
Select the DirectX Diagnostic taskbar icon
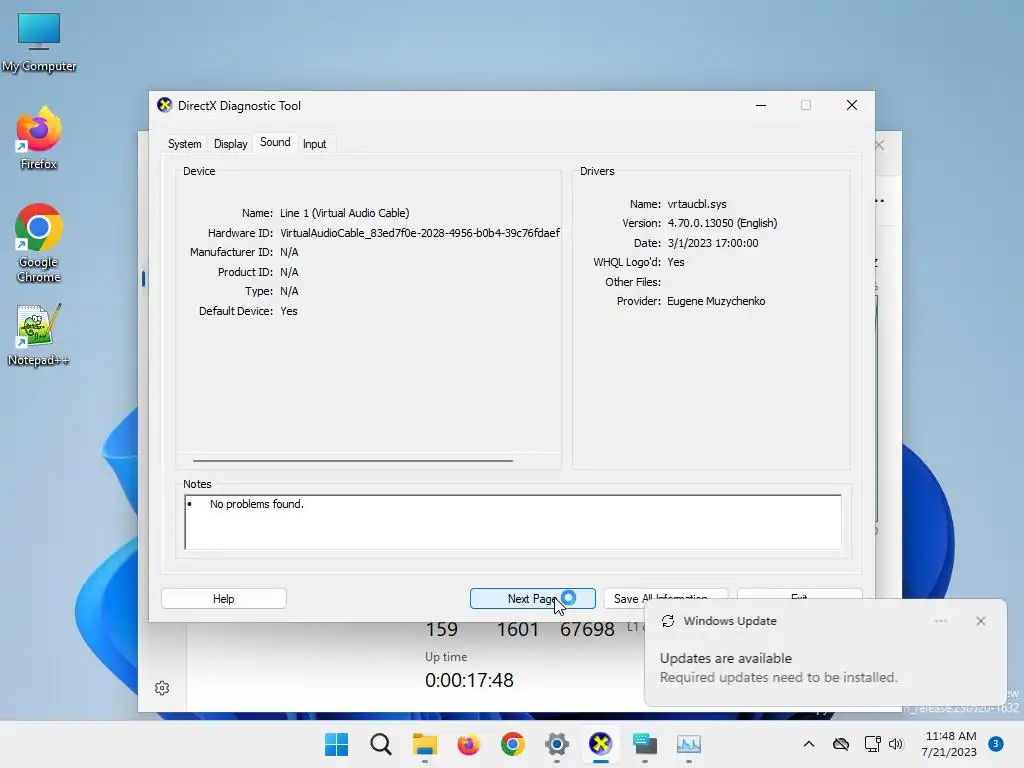click(600, 744)
